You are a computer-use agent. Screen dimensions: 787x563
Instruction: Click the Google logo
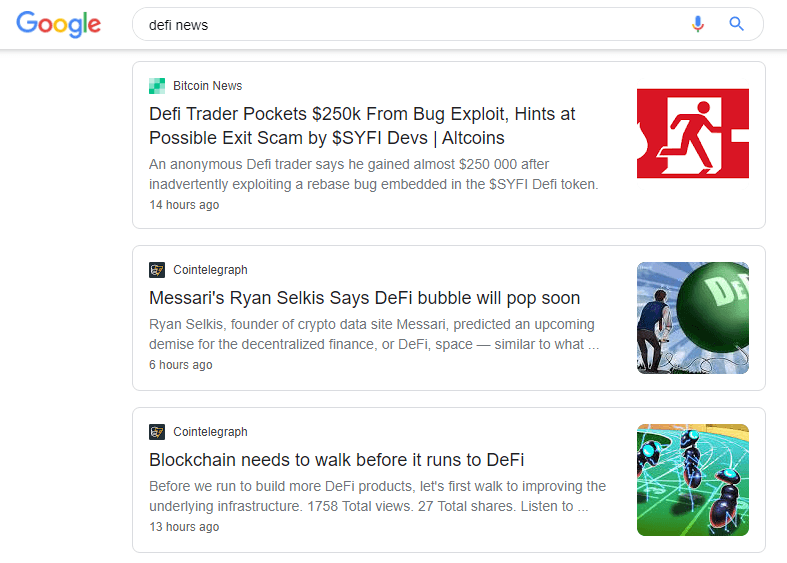click(59, 24)
